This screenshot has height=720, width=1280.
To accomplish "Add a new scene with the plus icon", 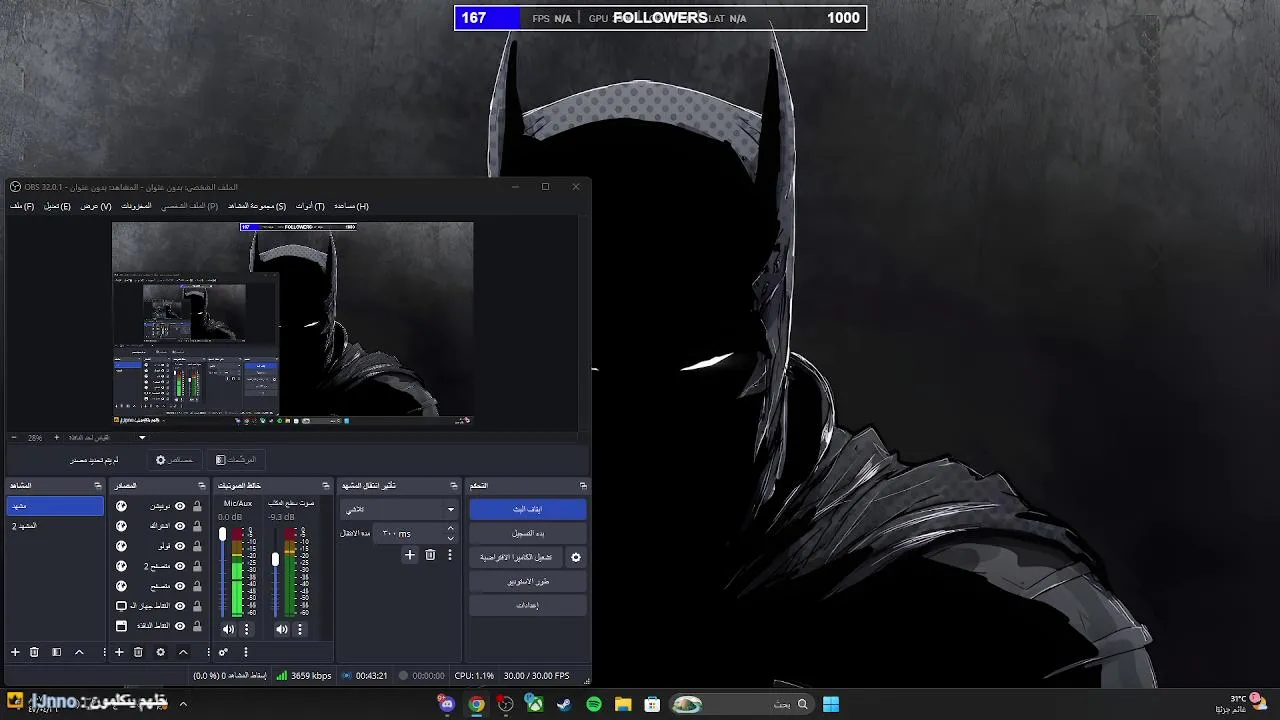I will [x=15, y=652].
